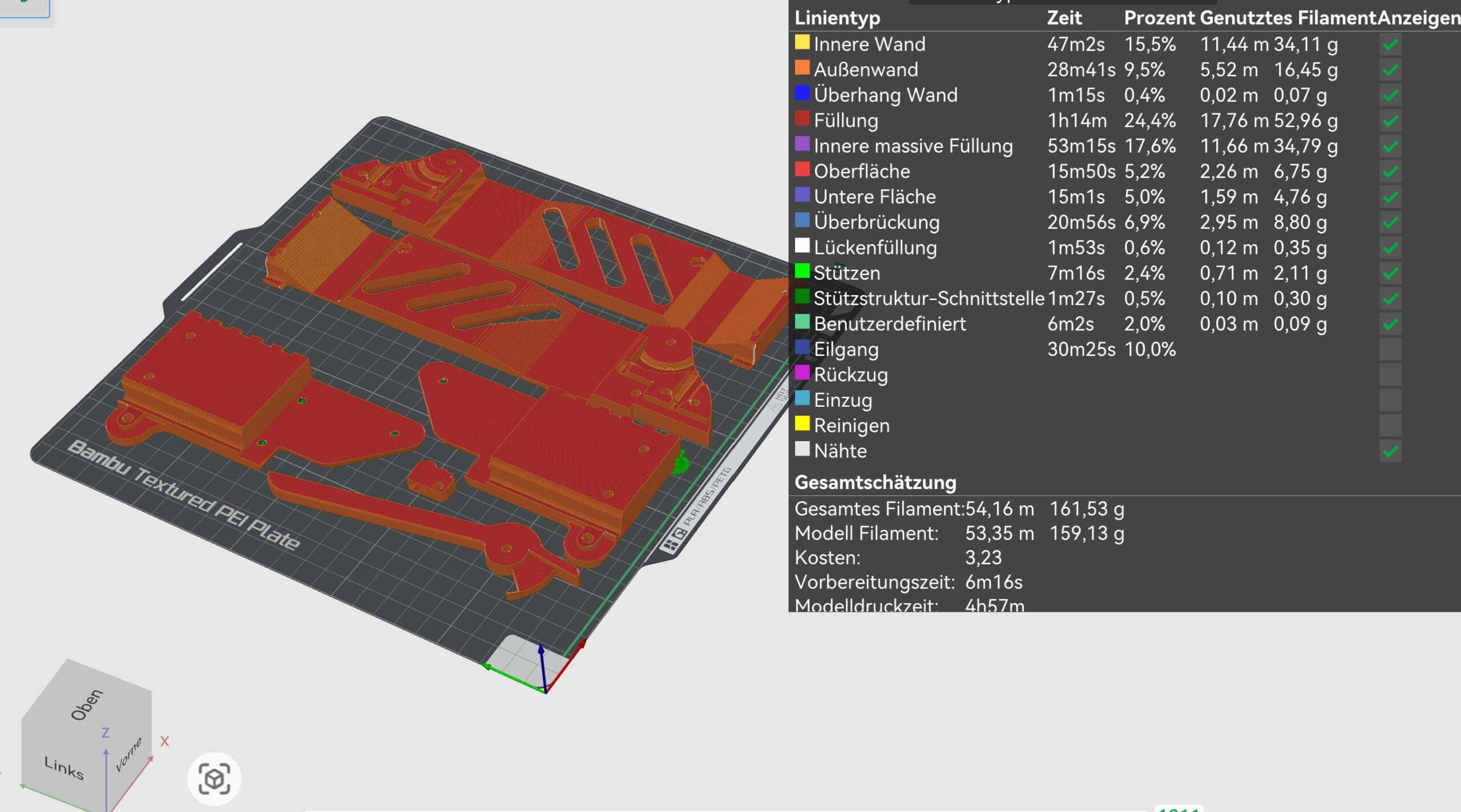Click the 'vorne' face of view cube
Screen dimensions: 1461x812
pos(128,754)
